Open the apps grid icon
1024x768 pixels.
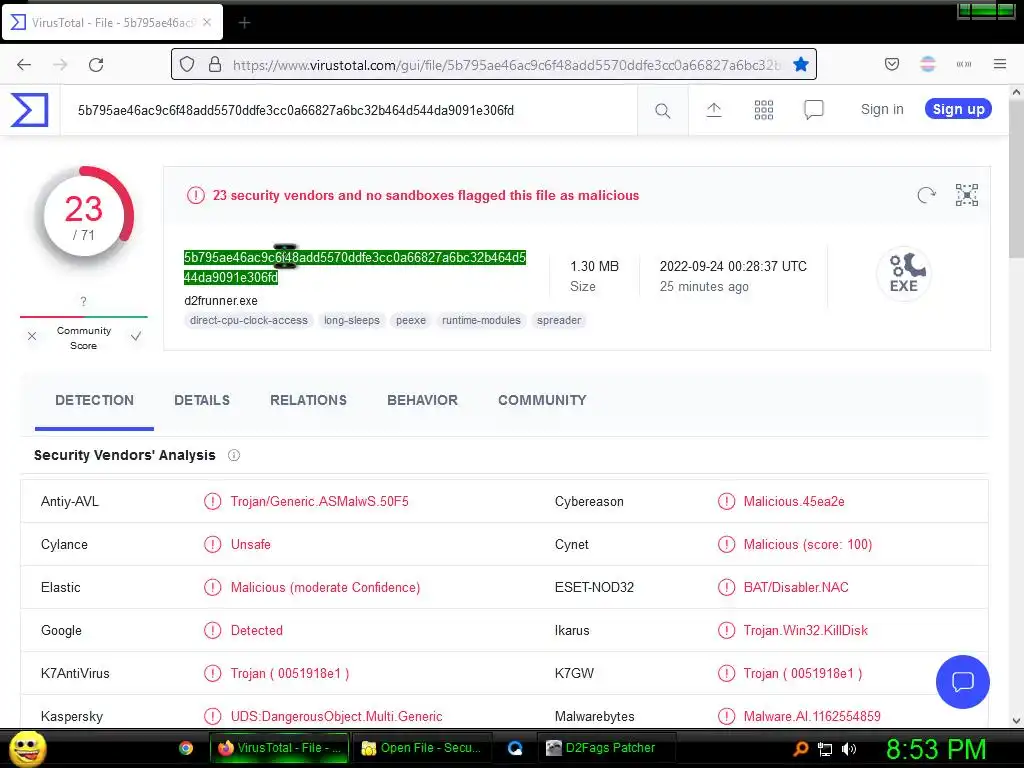coord(763,110)
